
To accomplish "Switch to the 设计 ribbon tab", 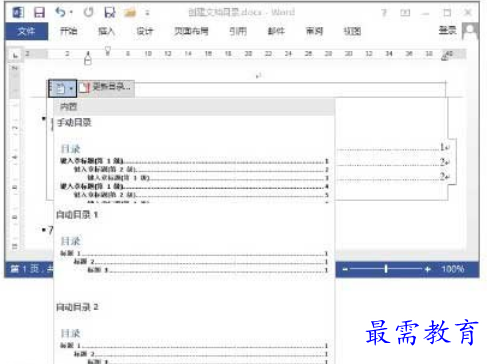I will pos(145,31).
